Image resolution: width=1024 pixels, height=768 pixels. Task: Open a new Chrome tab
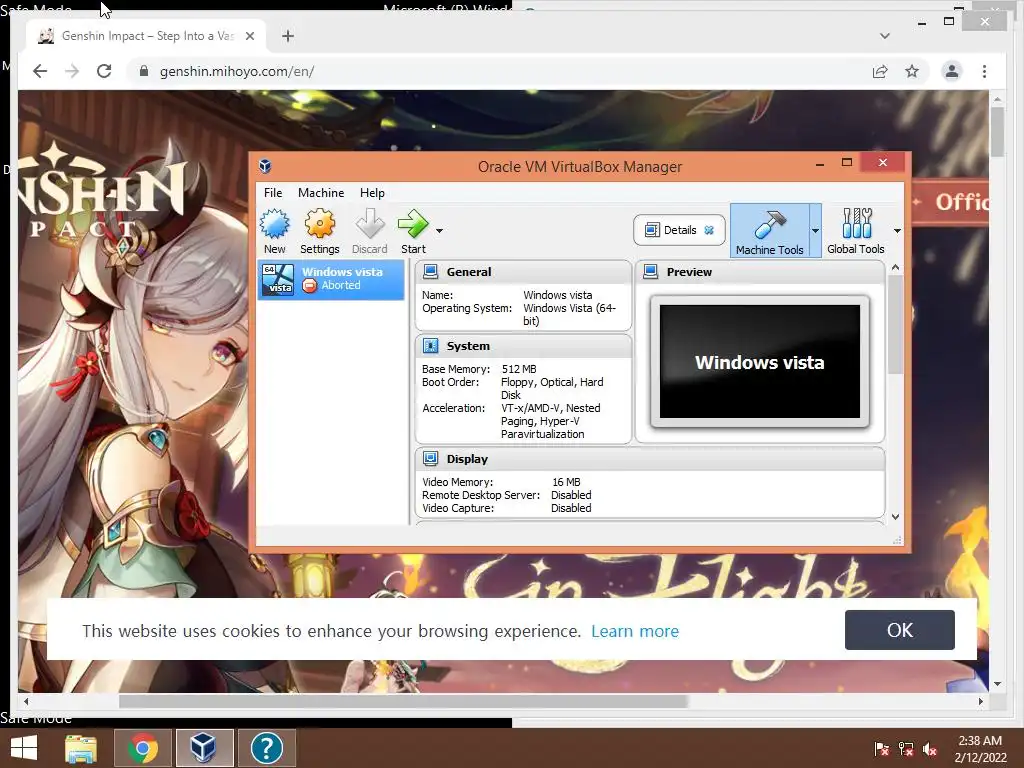(x=288, y=36)
